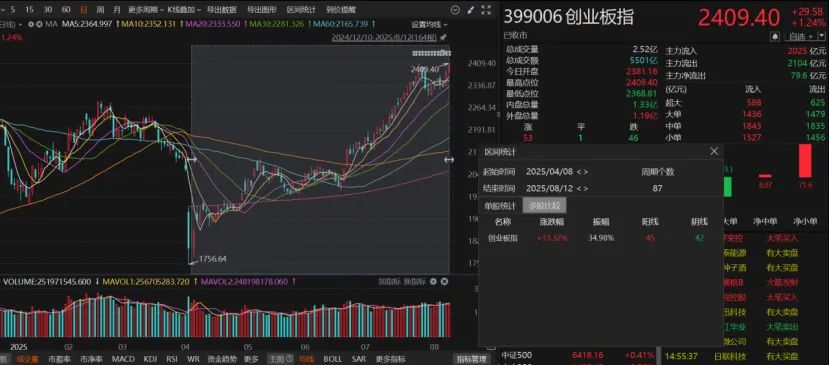Expand the dropdown arrow before 5 period
This screenshot has width=830, height=365.
click(x=3, y=10)
